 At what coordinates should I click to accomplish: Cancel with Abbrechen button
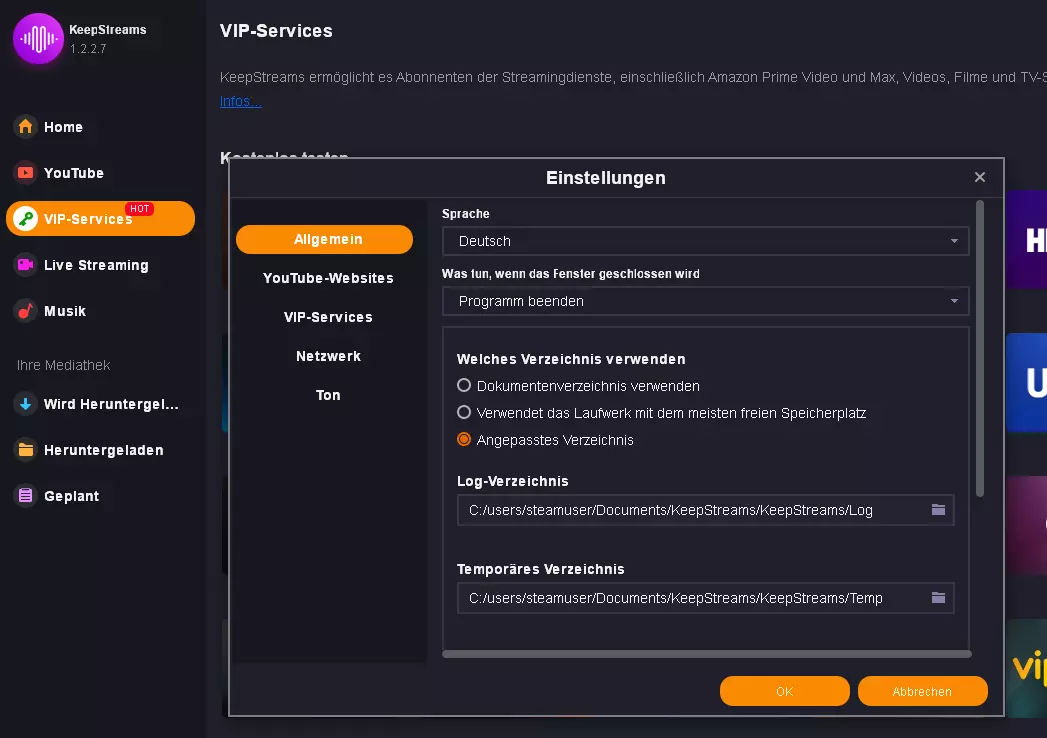point(922,691)
